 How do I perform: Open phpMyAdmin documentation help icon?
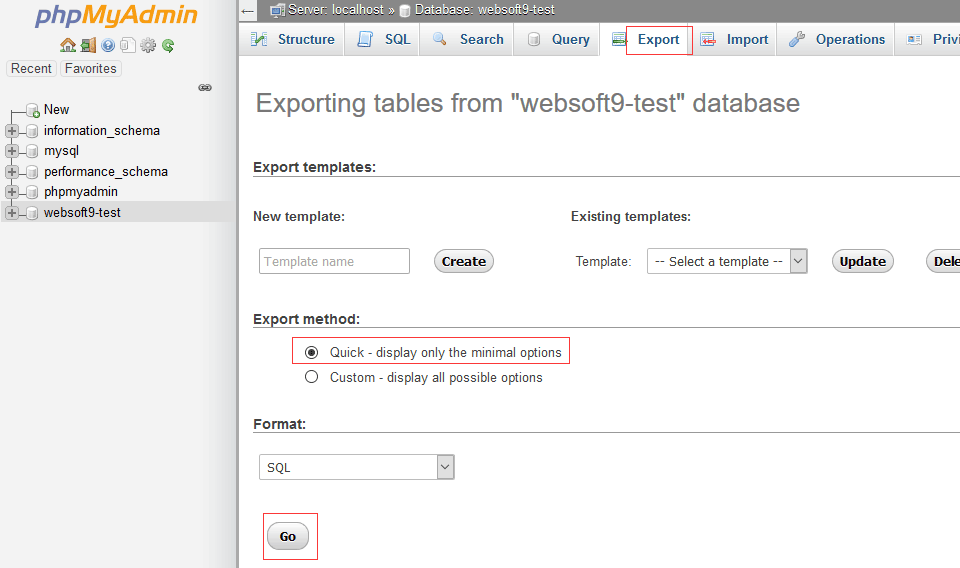tap(108, 45)
